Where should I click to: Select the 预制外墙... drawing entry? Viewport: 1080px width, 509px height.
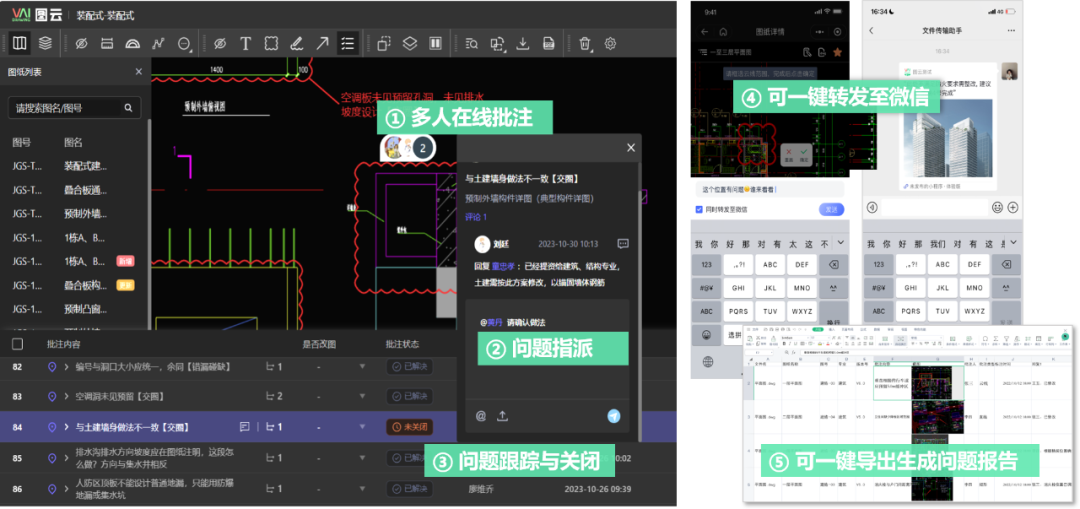(x=85, y=214)
